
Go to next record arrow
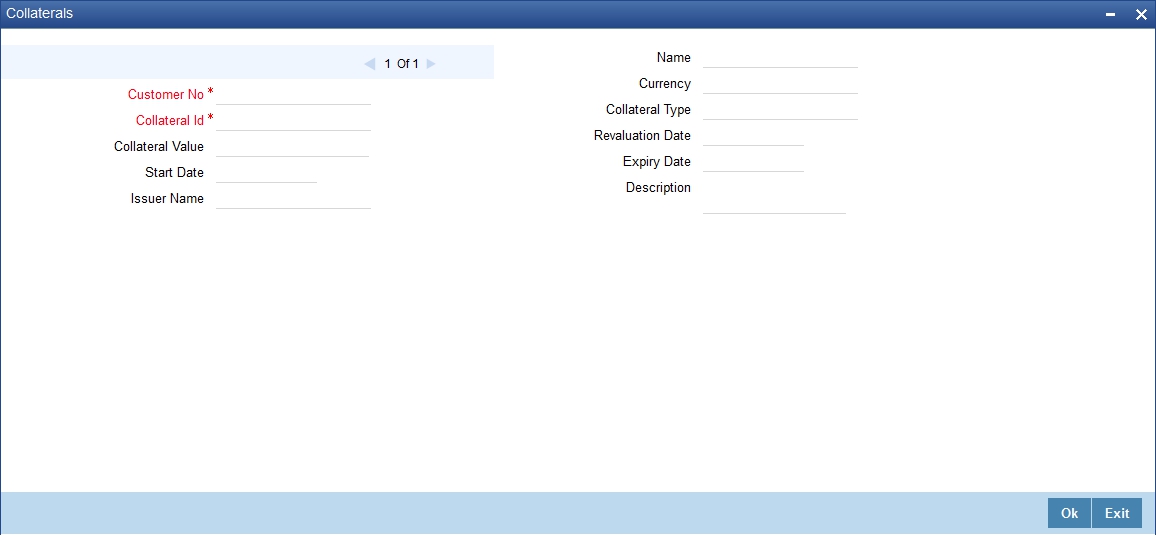click(431, 64)
